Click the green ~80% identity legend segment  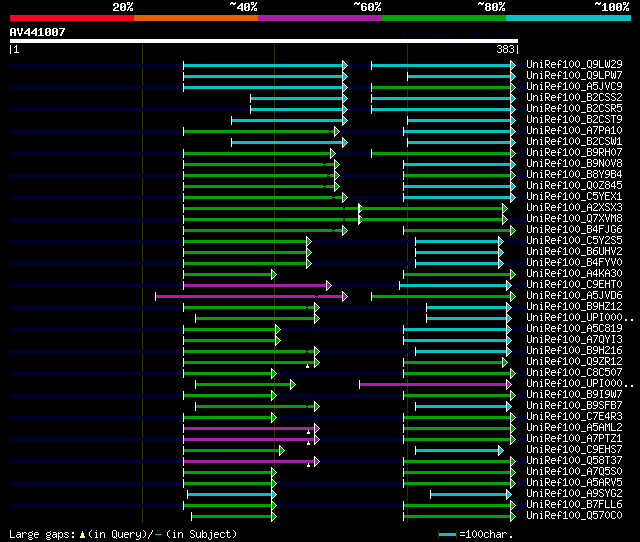444,18
